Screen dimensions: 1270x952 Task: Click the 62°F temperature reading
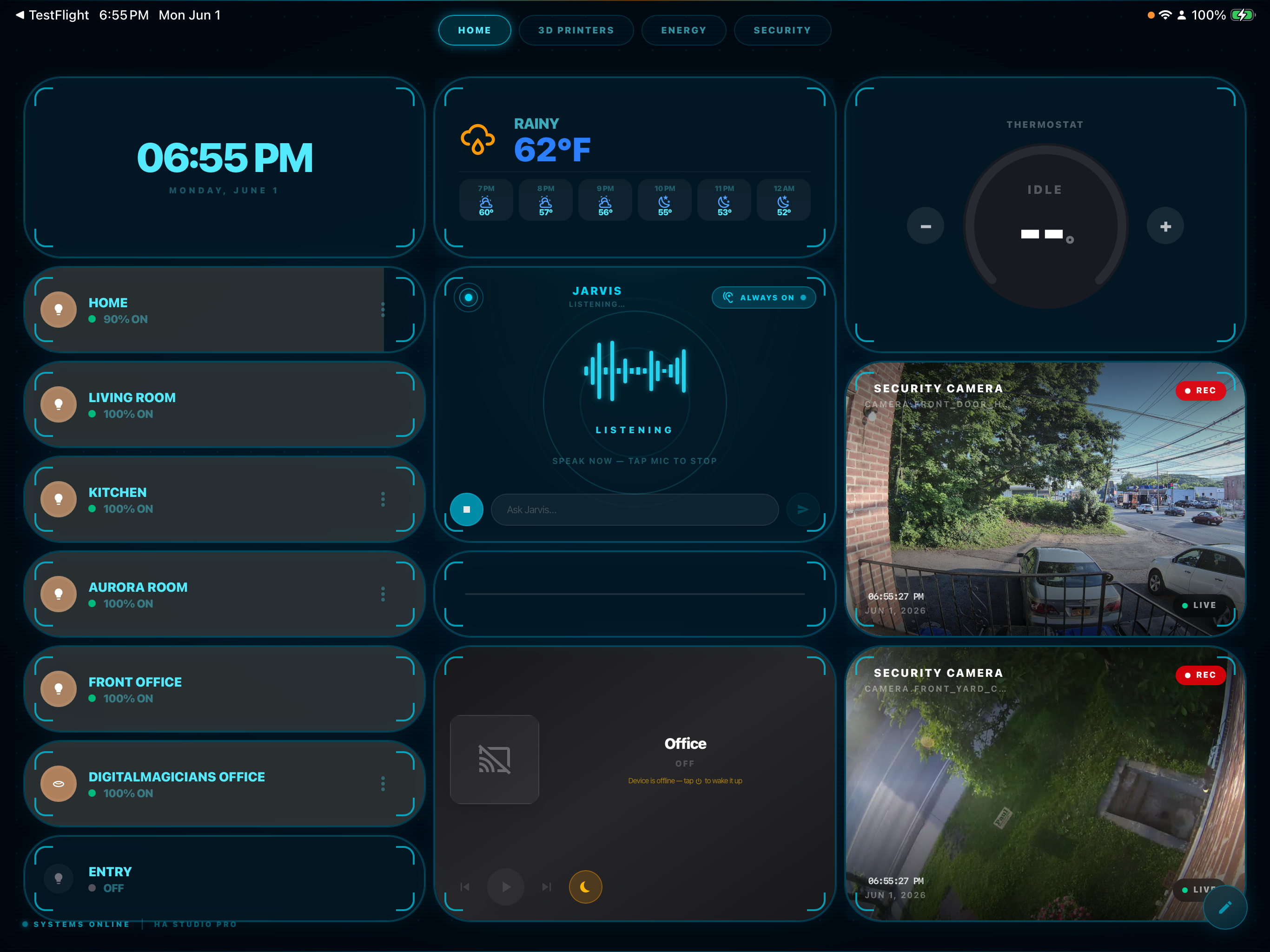[552, 150]
